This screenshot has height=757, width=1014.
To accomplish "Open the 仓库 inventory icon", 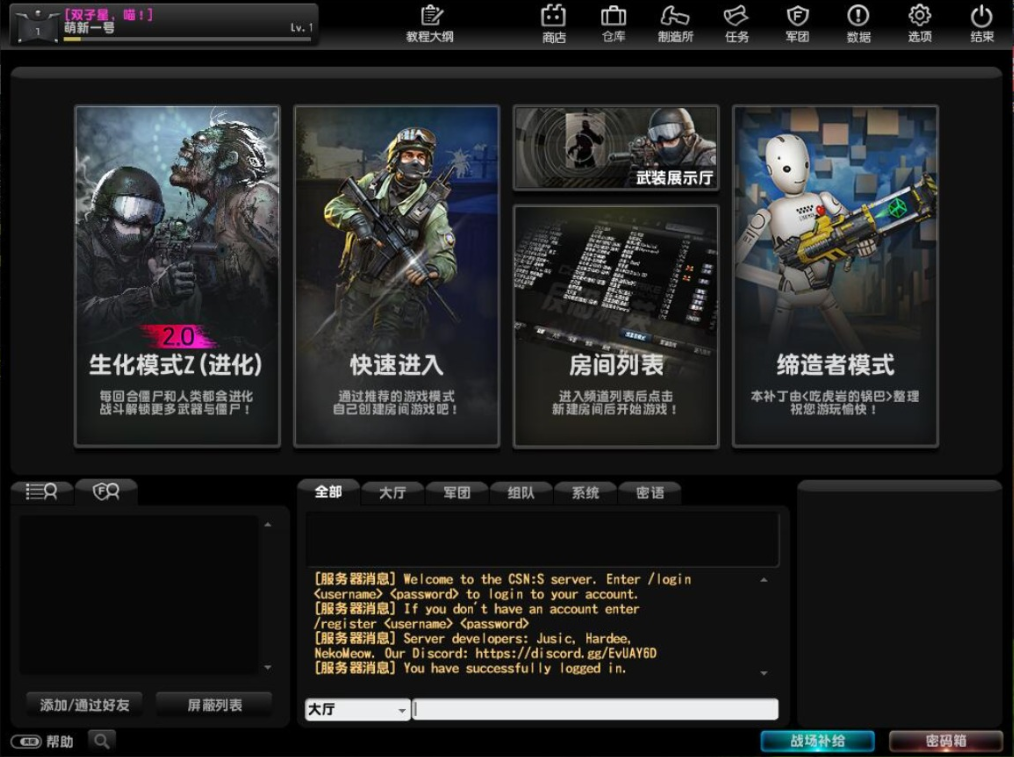I will (x=614, y=24).
